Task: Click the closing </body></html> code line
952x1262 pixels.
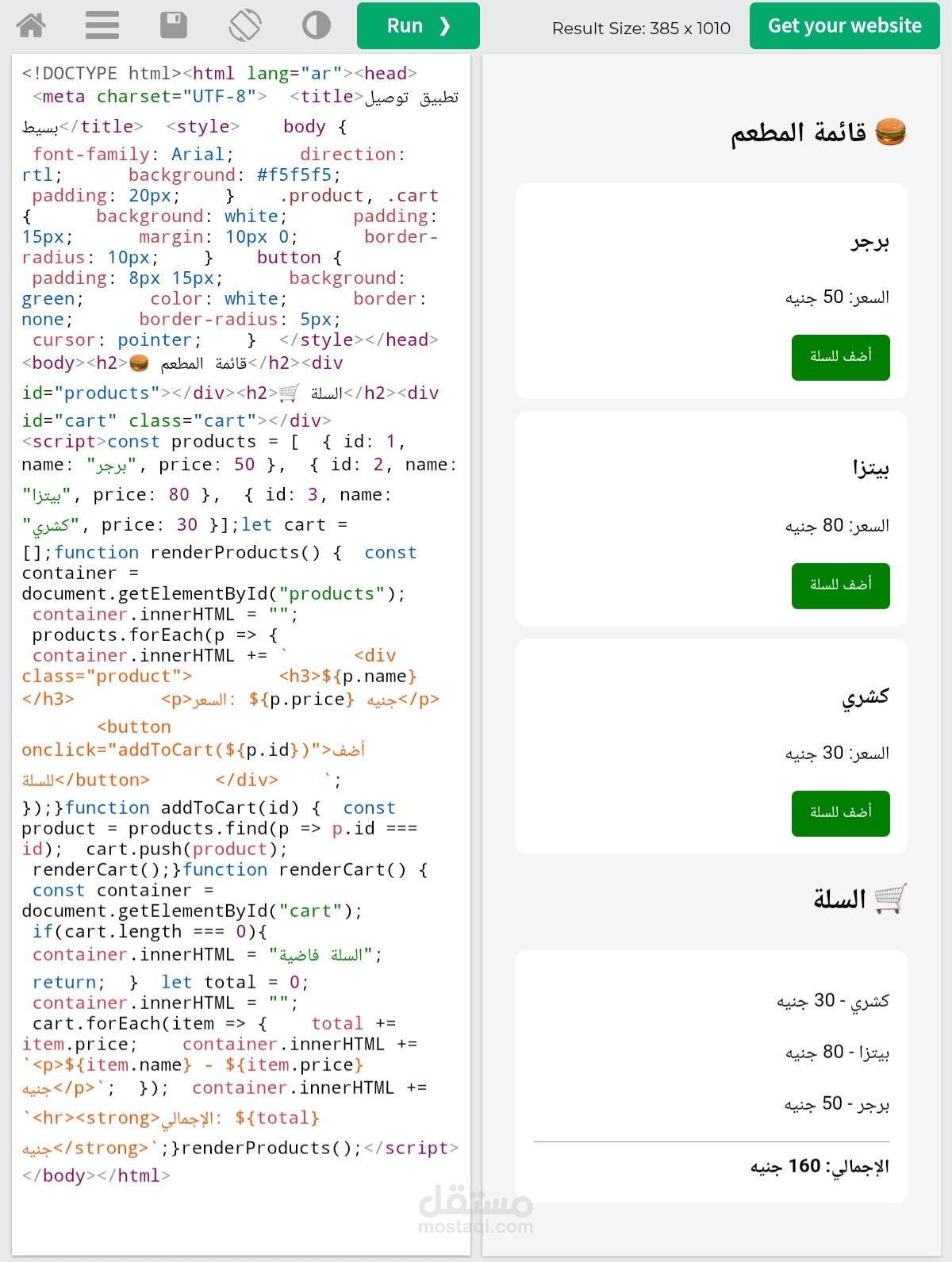Action: pos(96,1176)
